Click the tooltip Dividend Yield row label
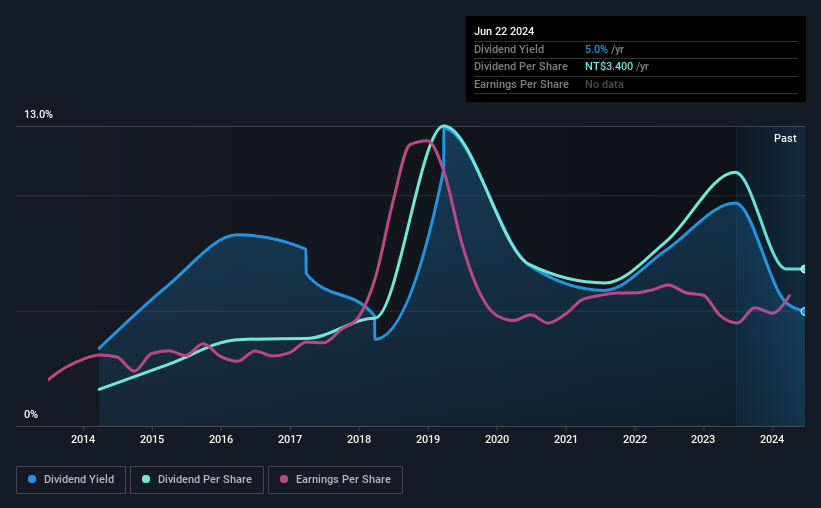 click(x=509, y=49)
